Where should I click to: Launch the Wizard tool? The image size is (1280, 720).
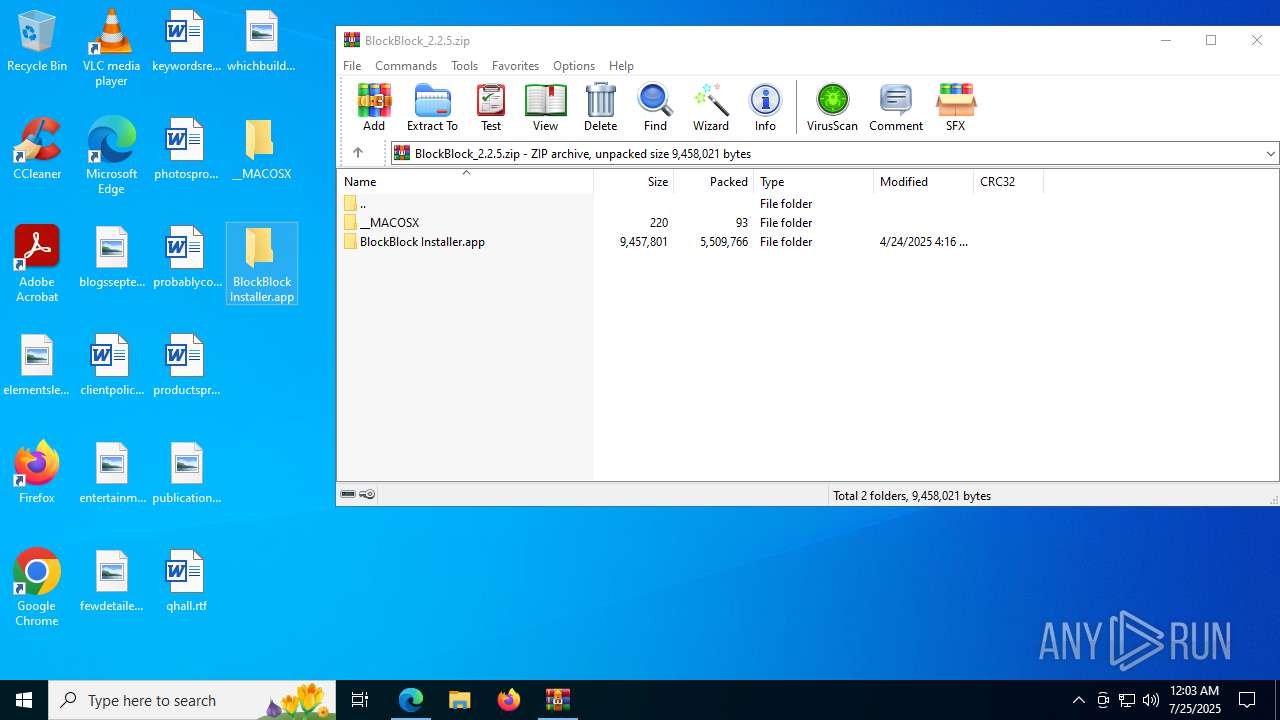coord(711,107)
